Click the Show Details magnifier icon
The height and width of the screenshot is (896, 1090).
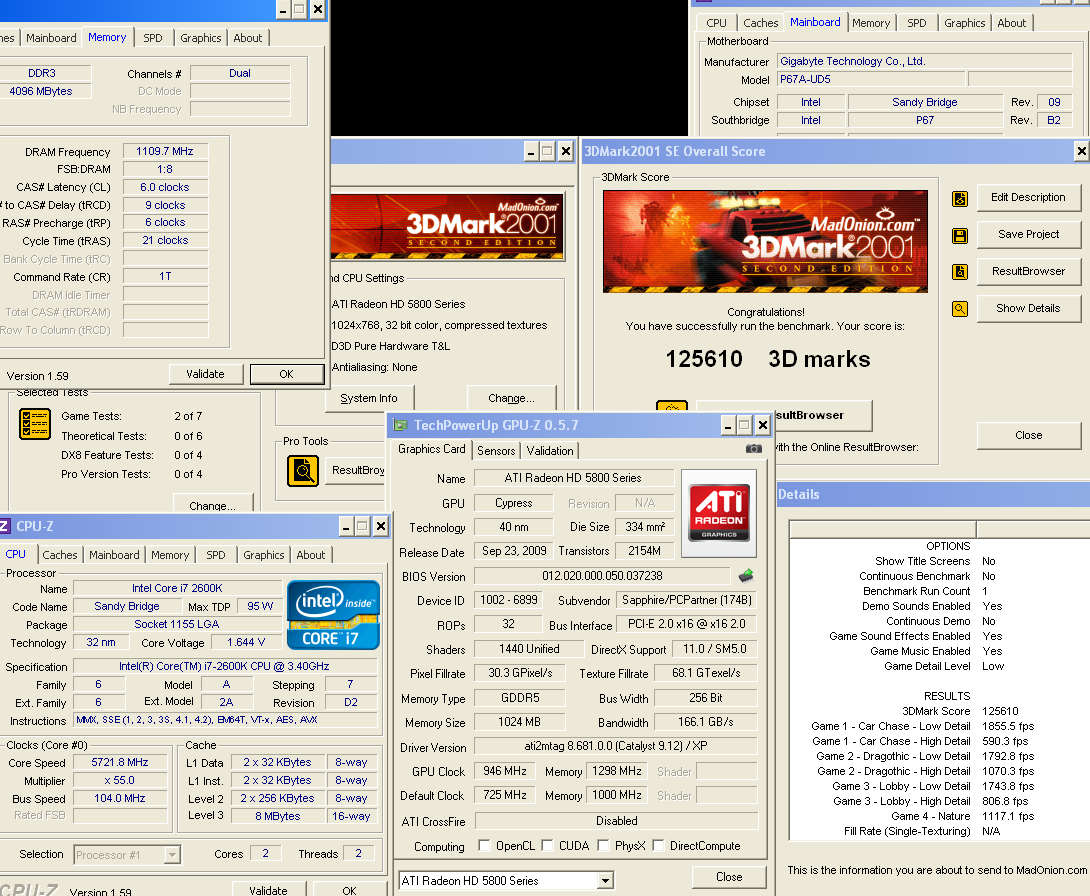960,309
